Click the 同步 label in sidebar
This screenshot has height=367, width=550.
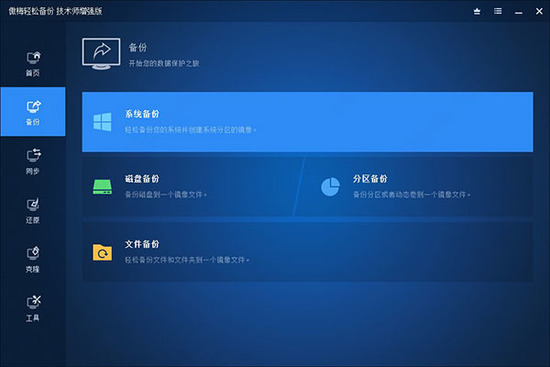click(x=33, y=171)
